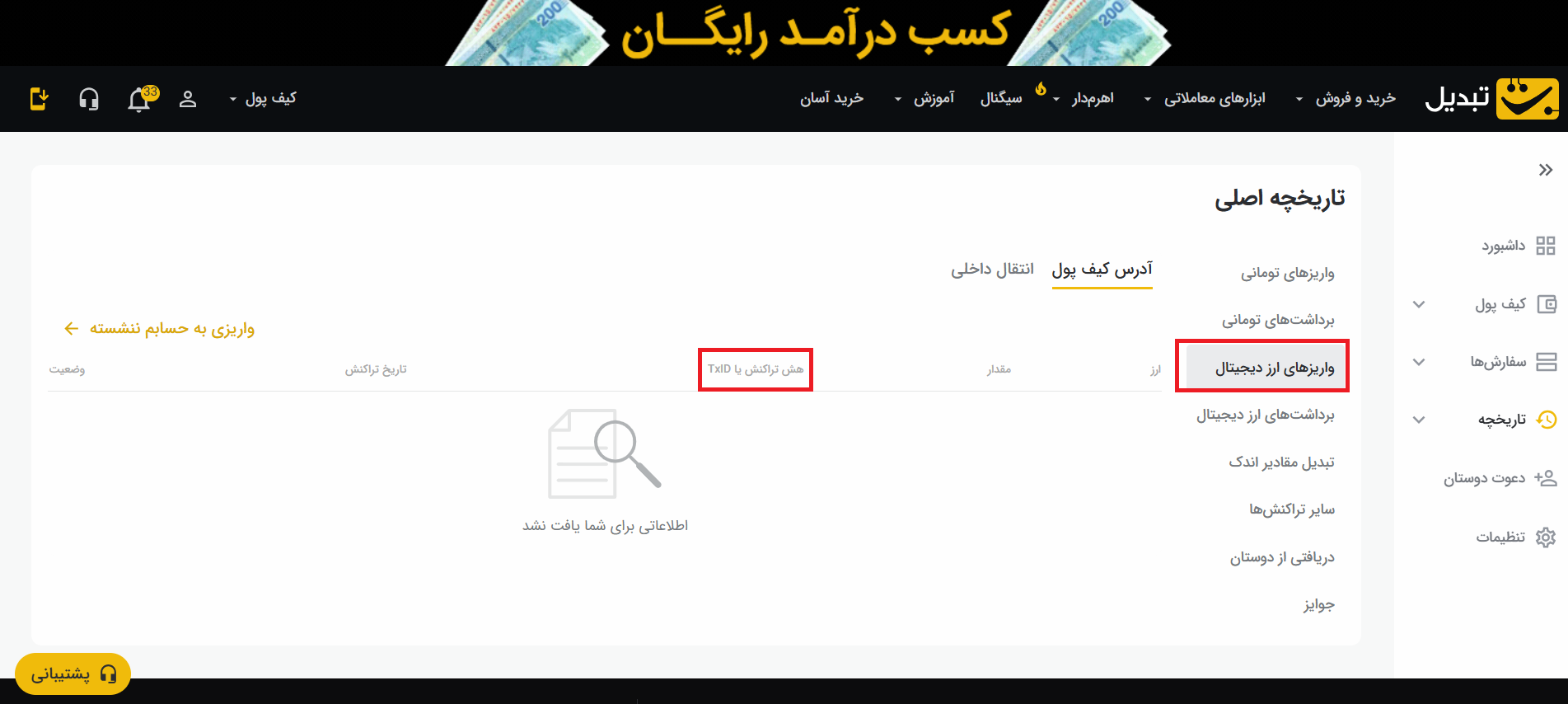Click the yellow پشتیبانی support button
Screen dimensions: 1568x704
pos(73,673)
